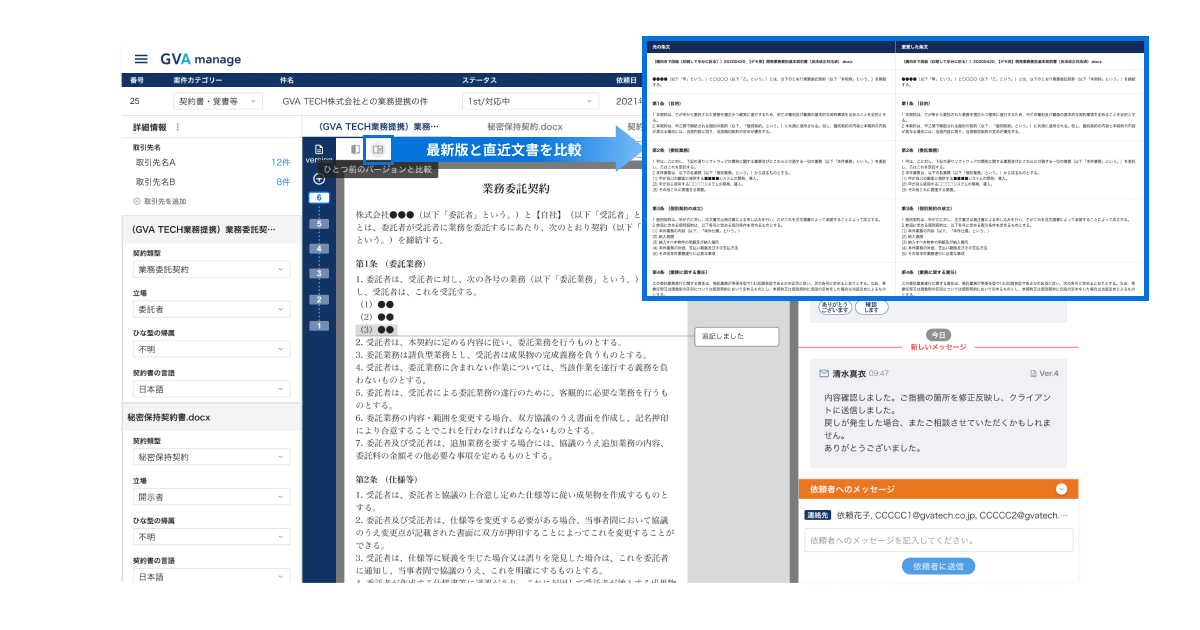Open the 詳細情報 three-dot options menu
Screen dimensions: 1200x630
(178, 127)
